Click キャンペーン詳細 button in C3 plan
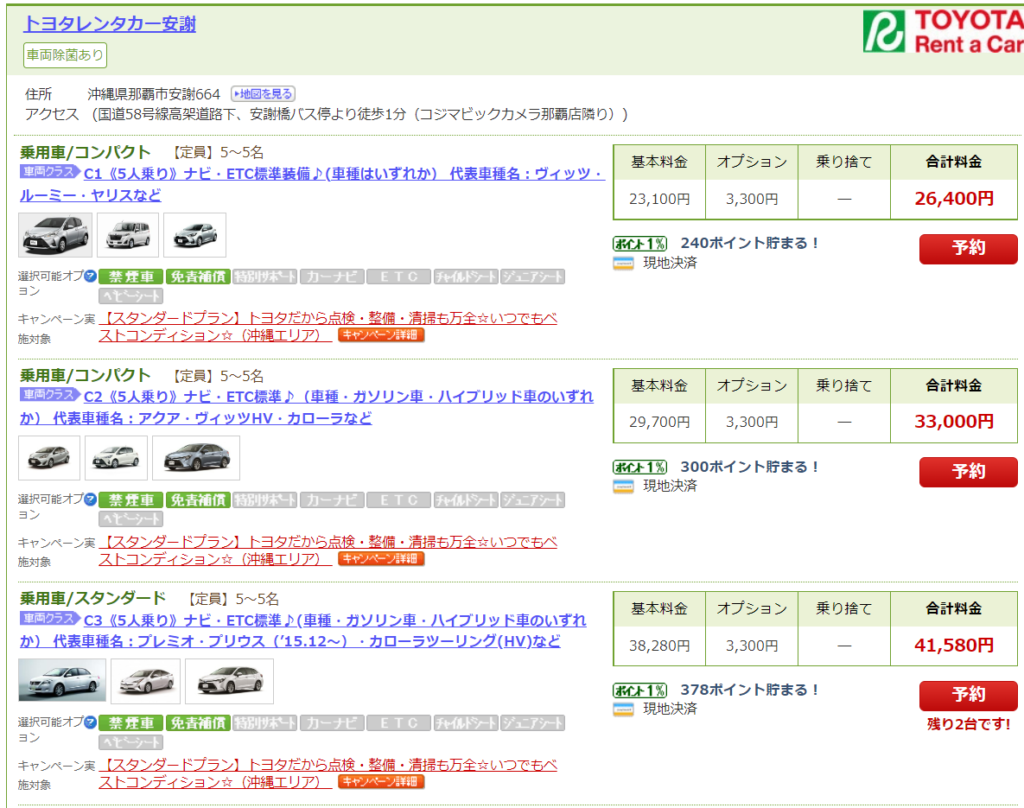This screenshot has width=1024, height=808. (381, 781)
